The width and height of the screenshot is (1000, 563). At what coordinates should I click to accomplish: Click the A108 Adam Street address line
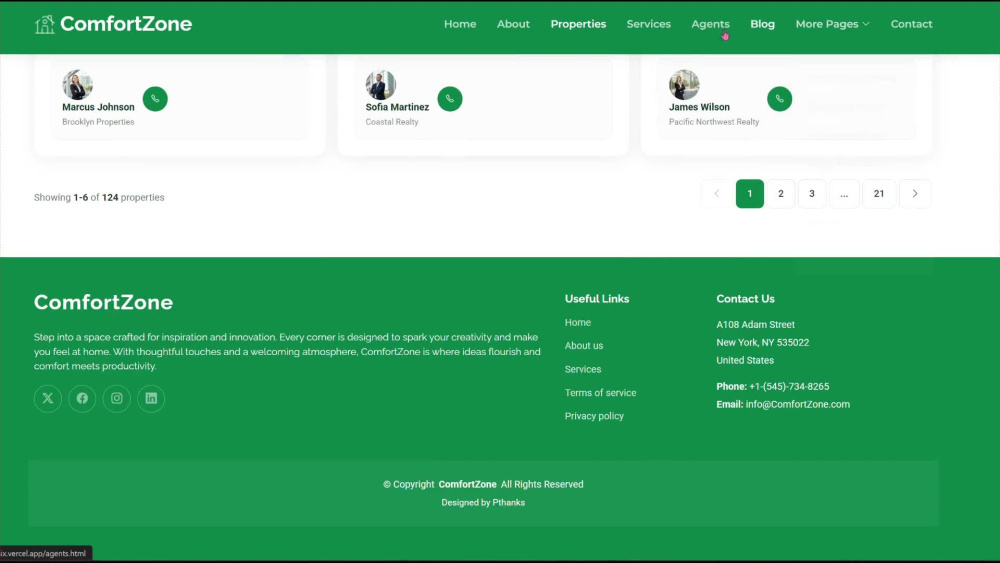point(755,325)
